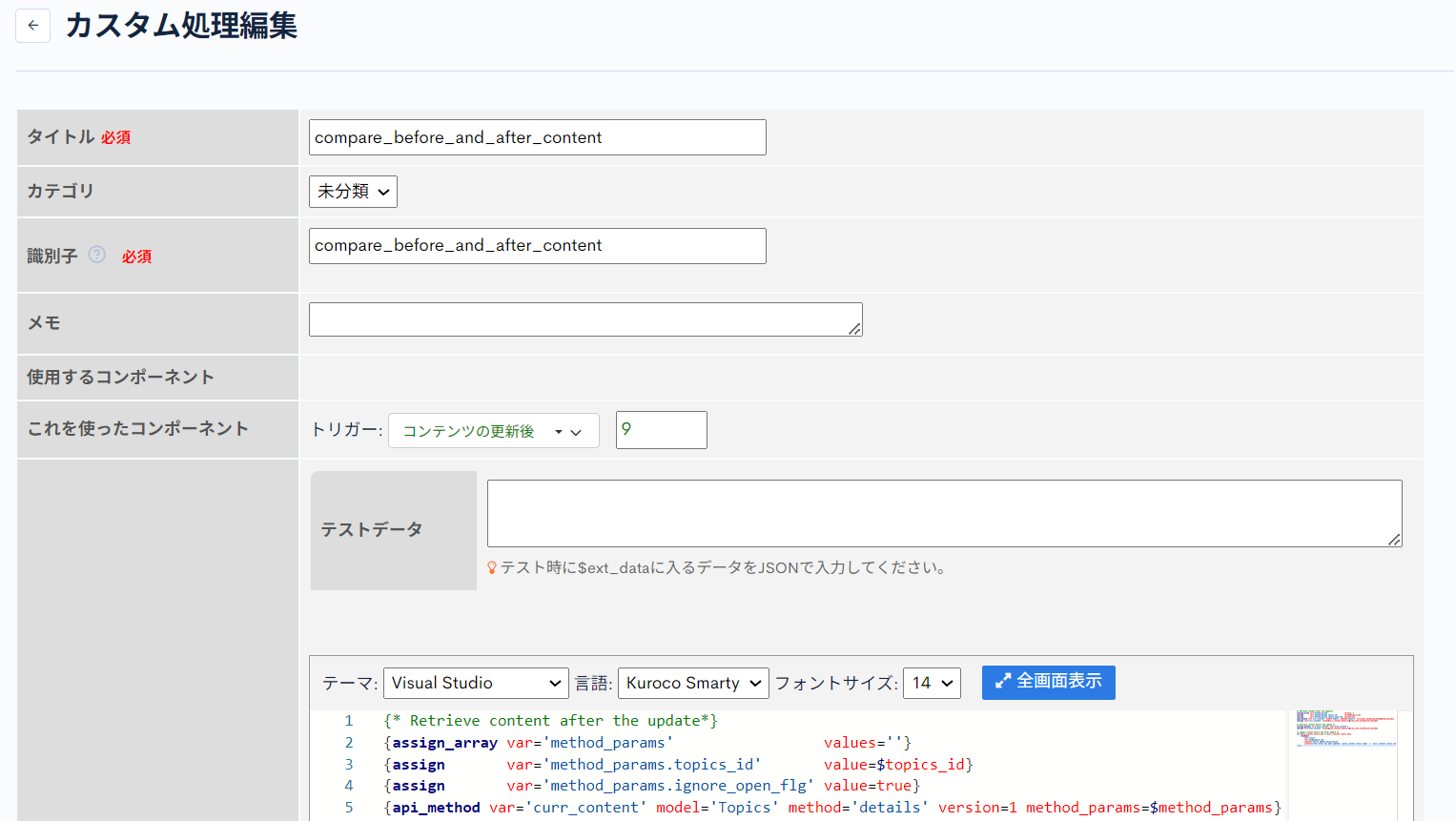
Task: Click the lightbulb hint icon under テストデータ
Action: click(492, 567)
